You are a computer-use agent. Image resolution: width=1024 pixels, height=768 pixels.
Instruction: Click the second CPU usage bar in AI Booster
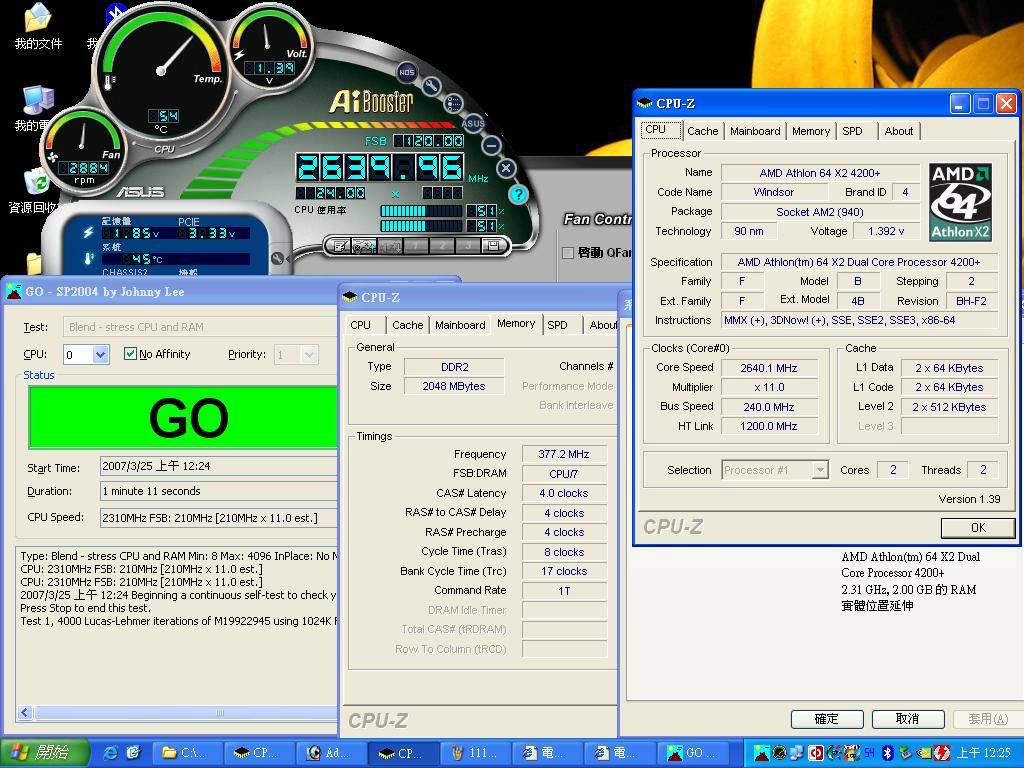(x=421, y=226)
